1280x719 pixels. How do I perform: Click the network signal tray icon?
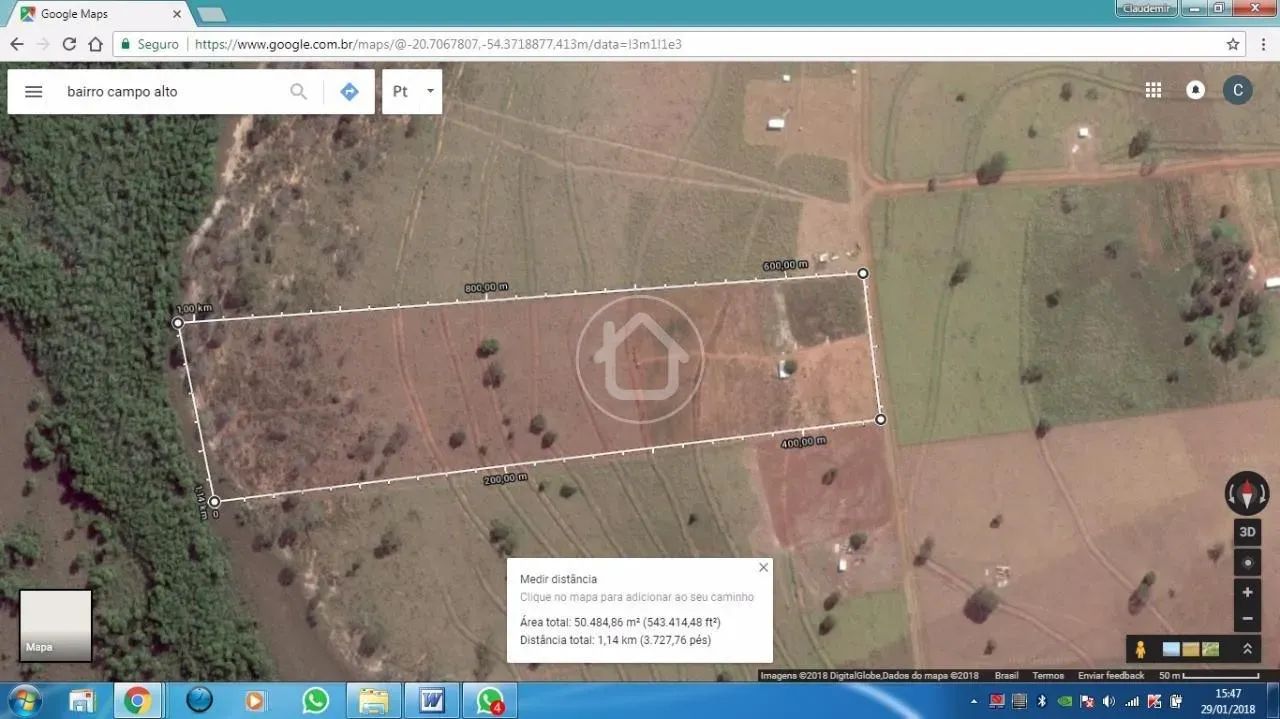(1132, 701)
